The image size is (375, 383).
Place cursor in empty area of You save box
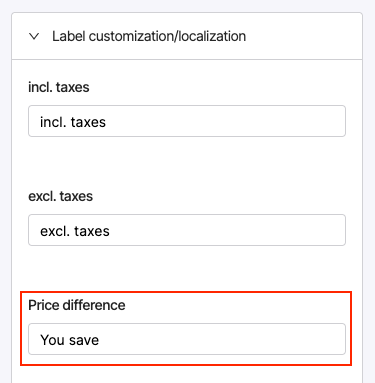(x=222, y=339)
